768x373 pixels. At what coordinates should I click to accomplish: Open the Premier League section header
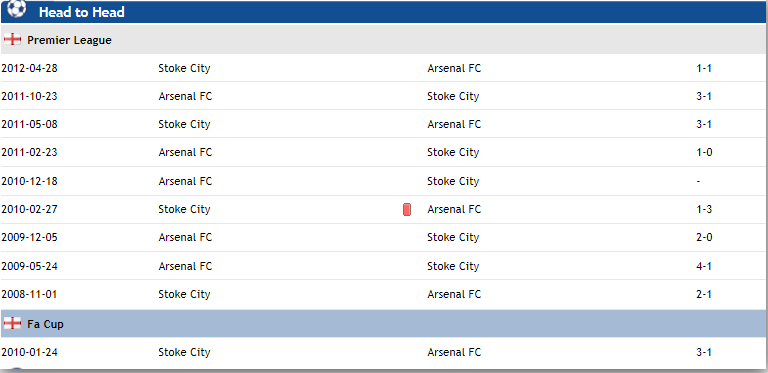[x=384, y=40]
